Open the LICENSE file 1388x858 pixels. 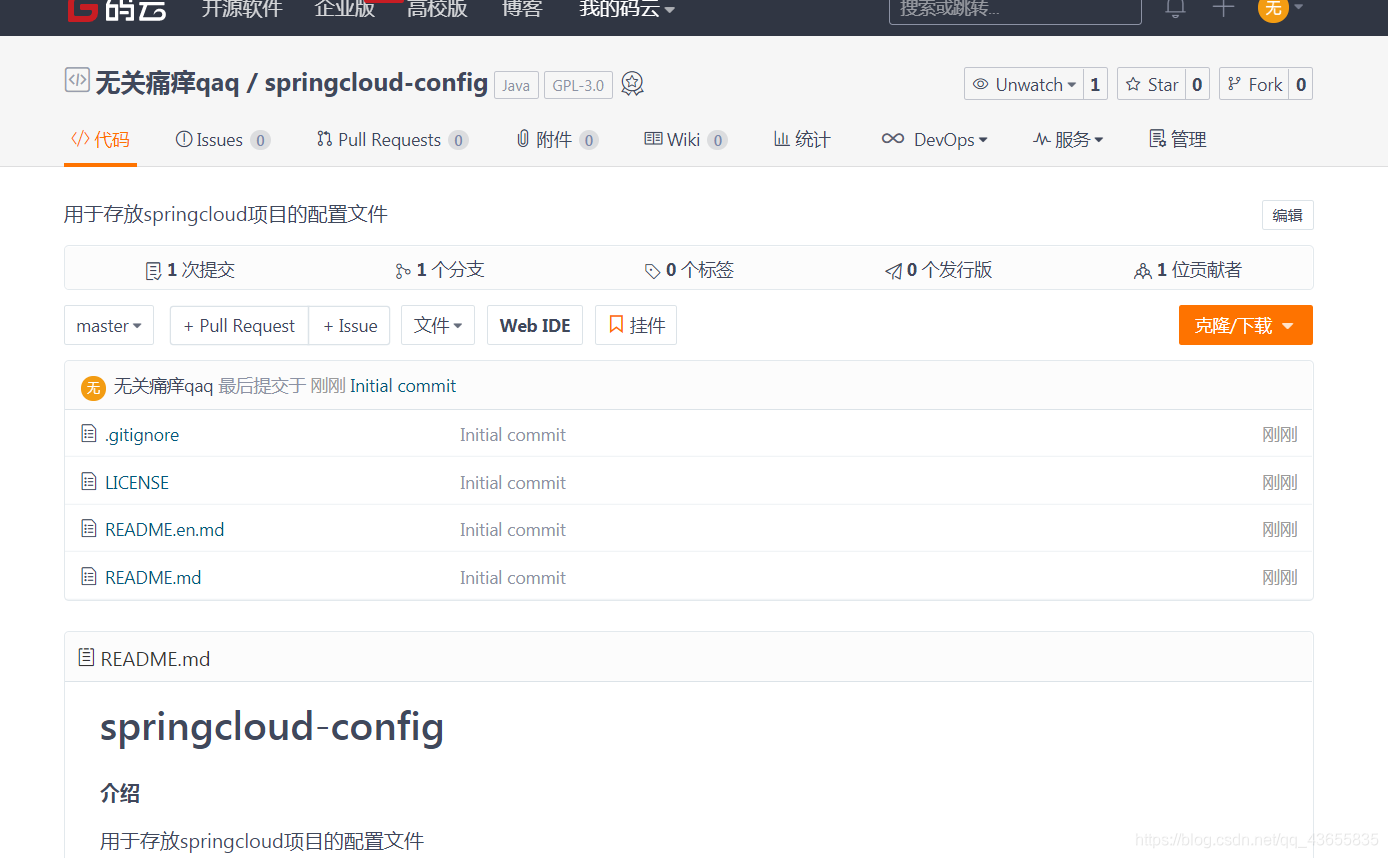tap(137, 482)
